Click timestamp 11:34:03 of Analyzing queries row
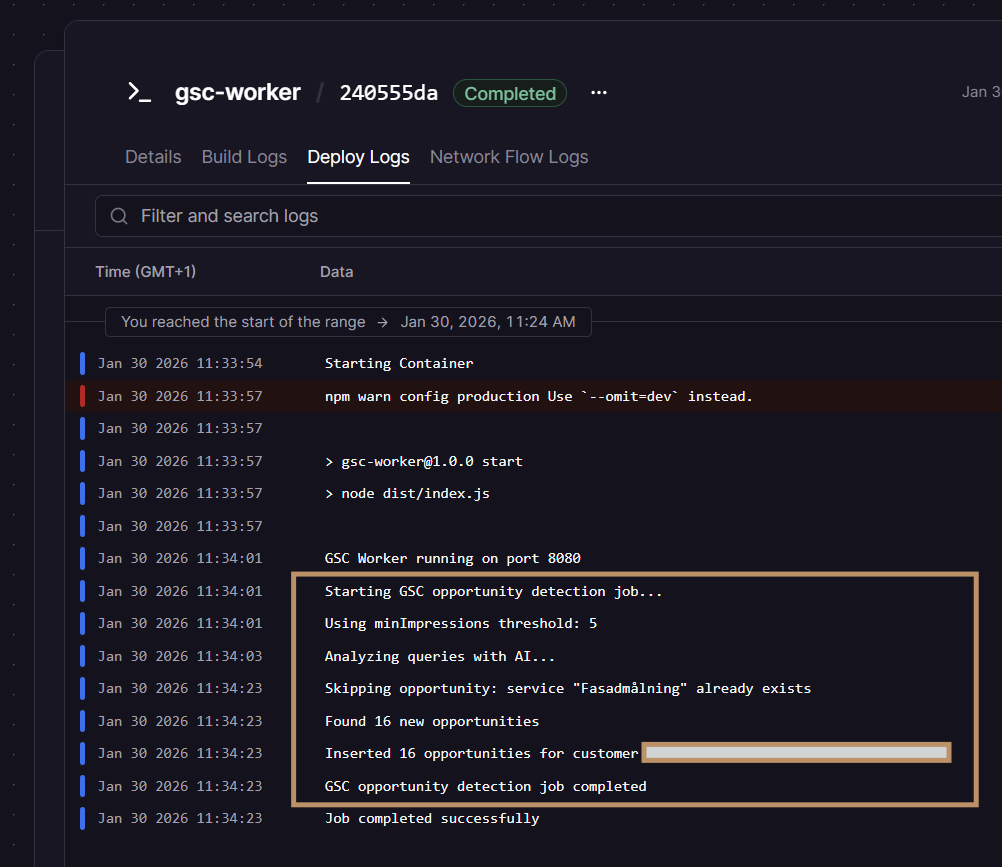The height and width of the screenshot is (867, 1002). [180, 657]
